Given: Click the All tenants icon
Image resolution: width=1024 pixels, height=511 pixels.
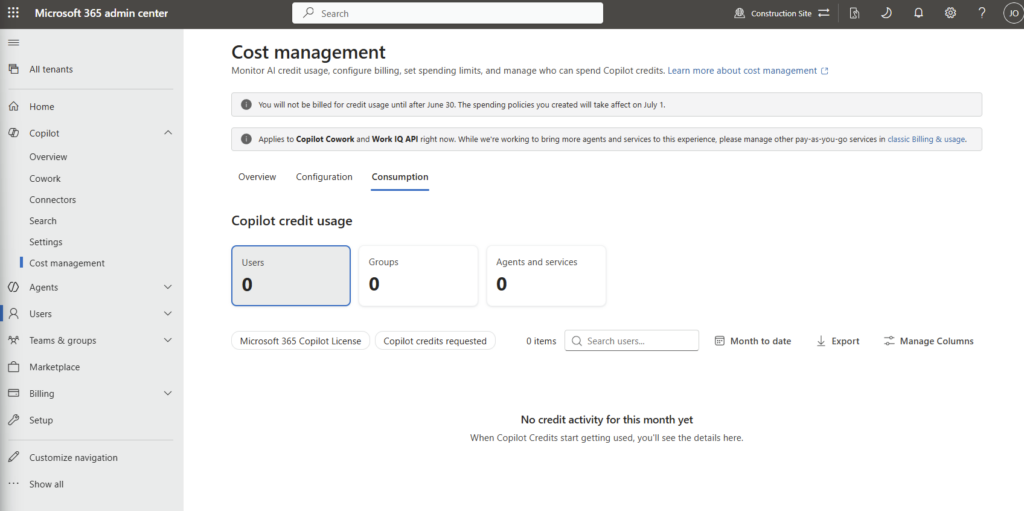Looking at the screenshot, I should click(x=13, y=69).
